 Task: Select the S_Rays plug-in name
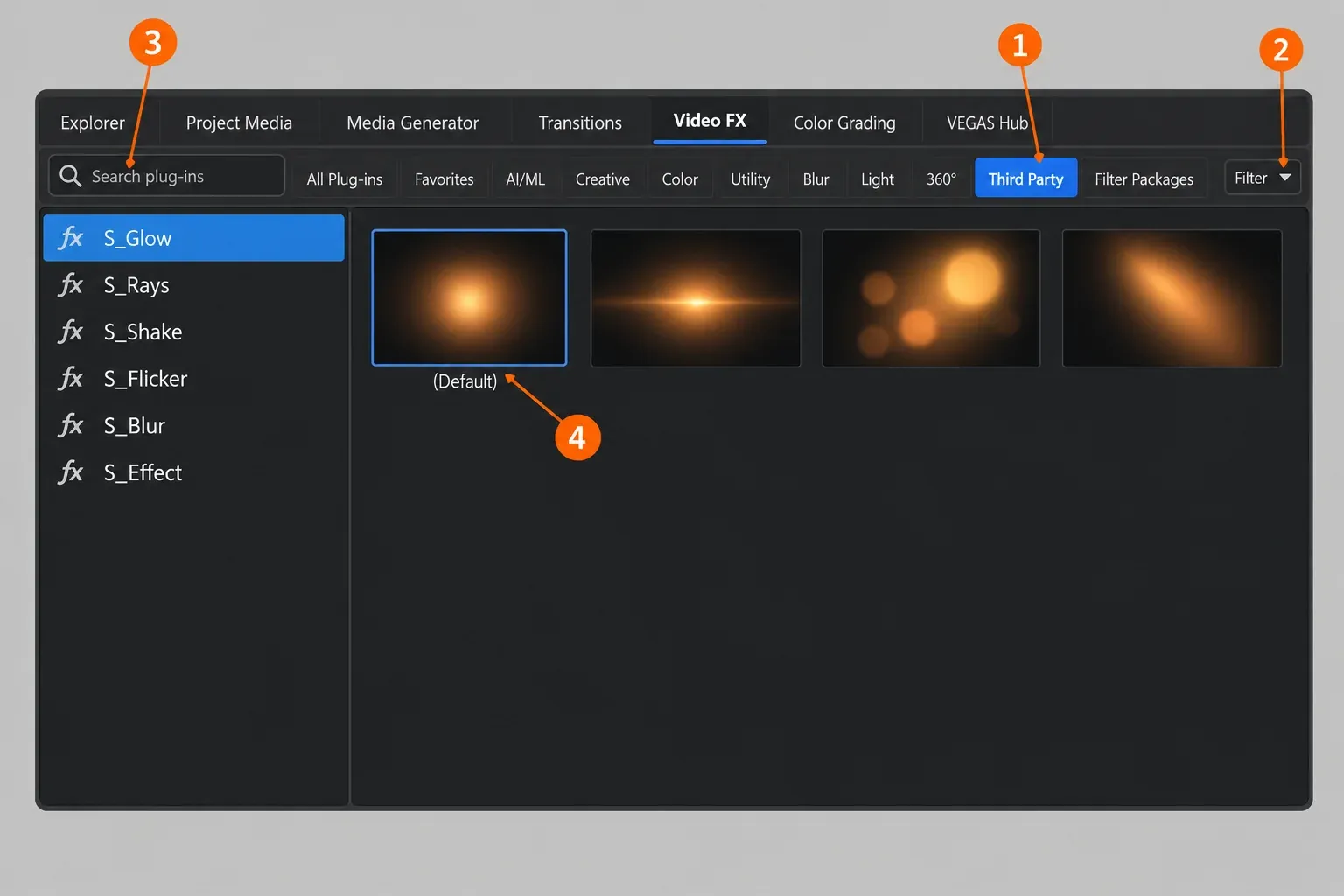[136, 285]
